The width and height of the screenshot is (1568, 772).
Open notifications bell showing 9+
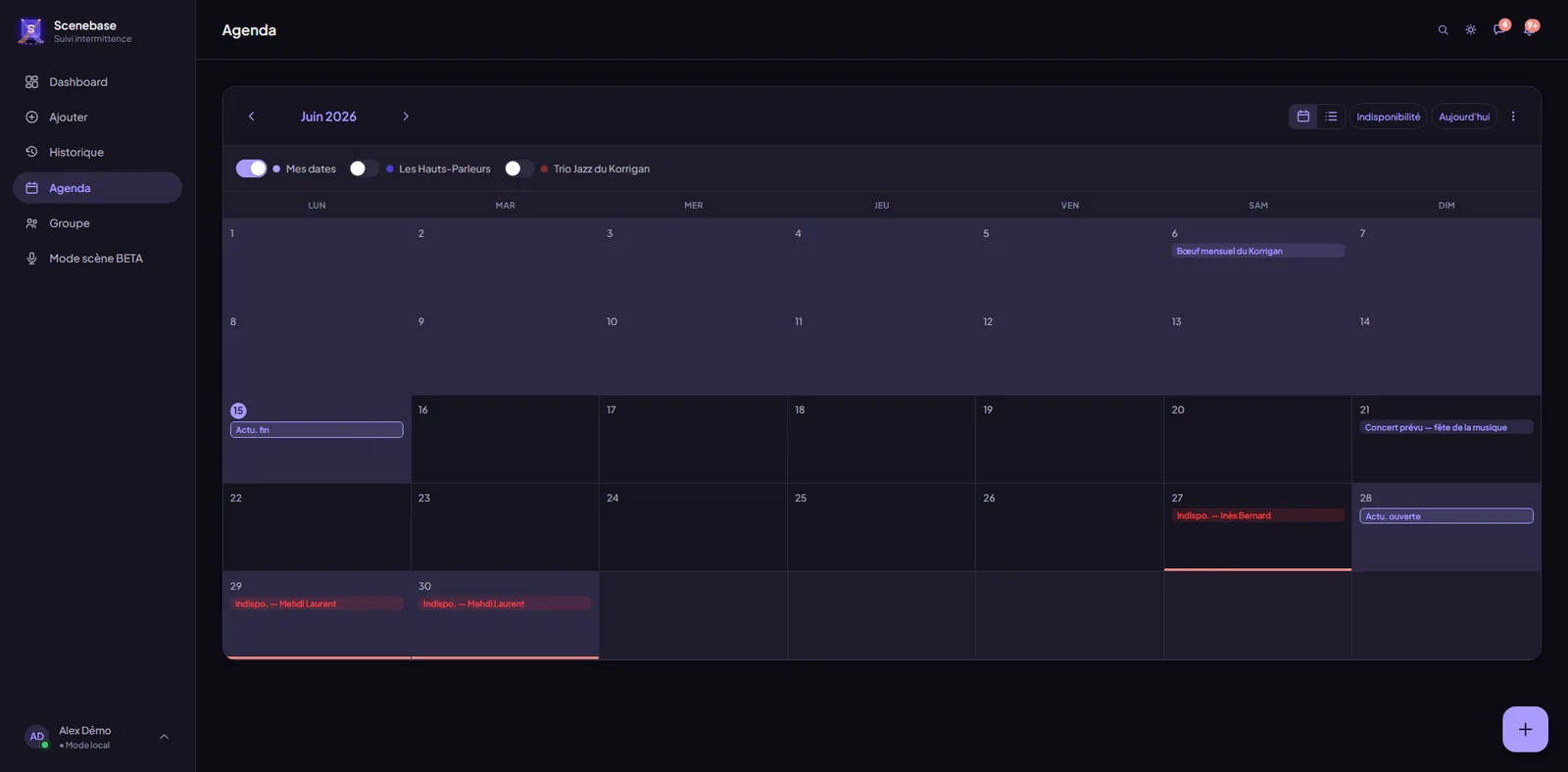coord(1529,29)
